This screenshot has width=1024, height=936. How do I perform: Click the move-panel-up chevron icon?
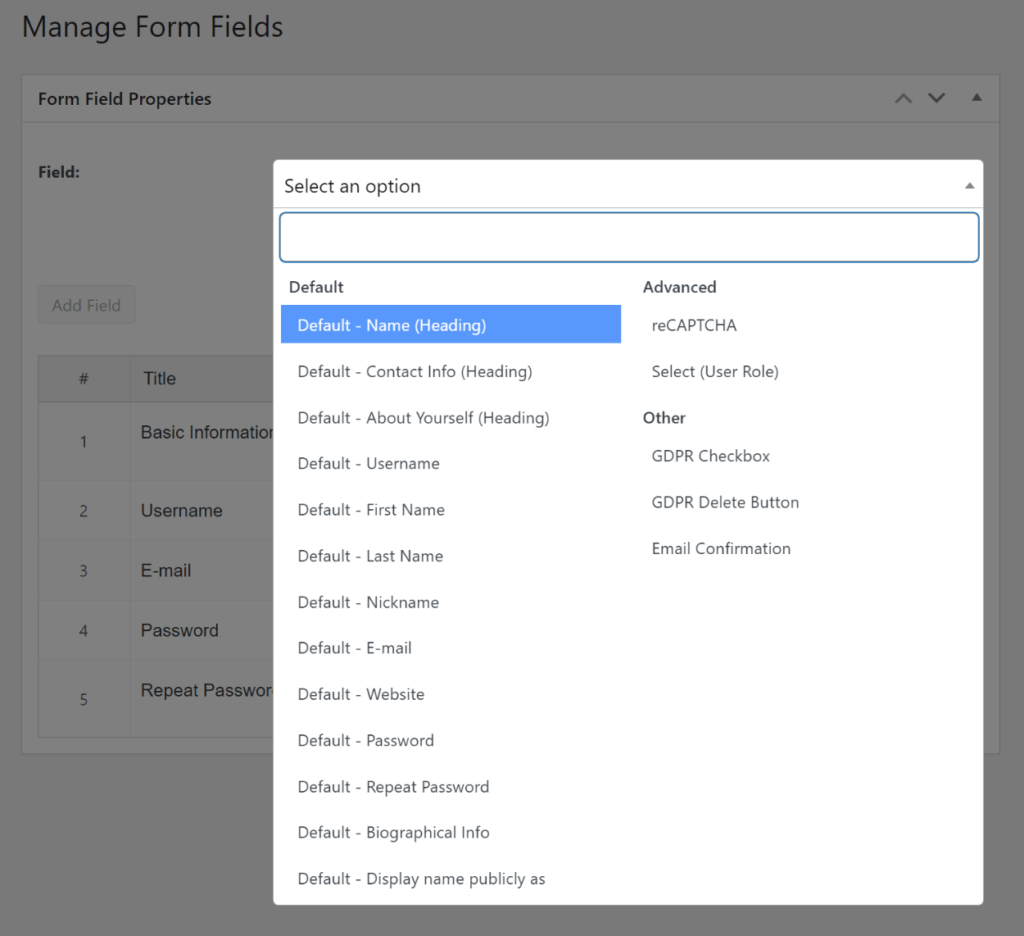pos(903,98)
